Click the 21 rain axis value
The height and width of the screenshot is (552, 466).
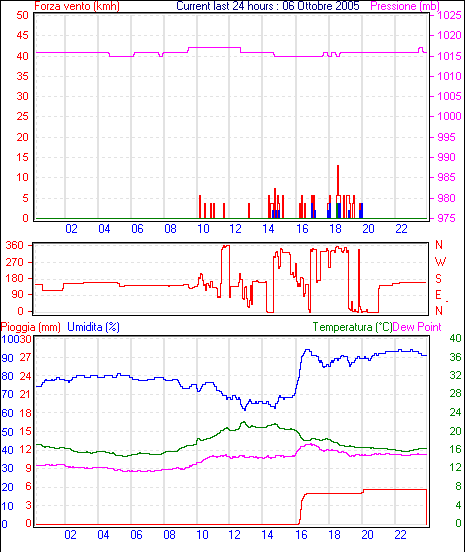[25, 394]
